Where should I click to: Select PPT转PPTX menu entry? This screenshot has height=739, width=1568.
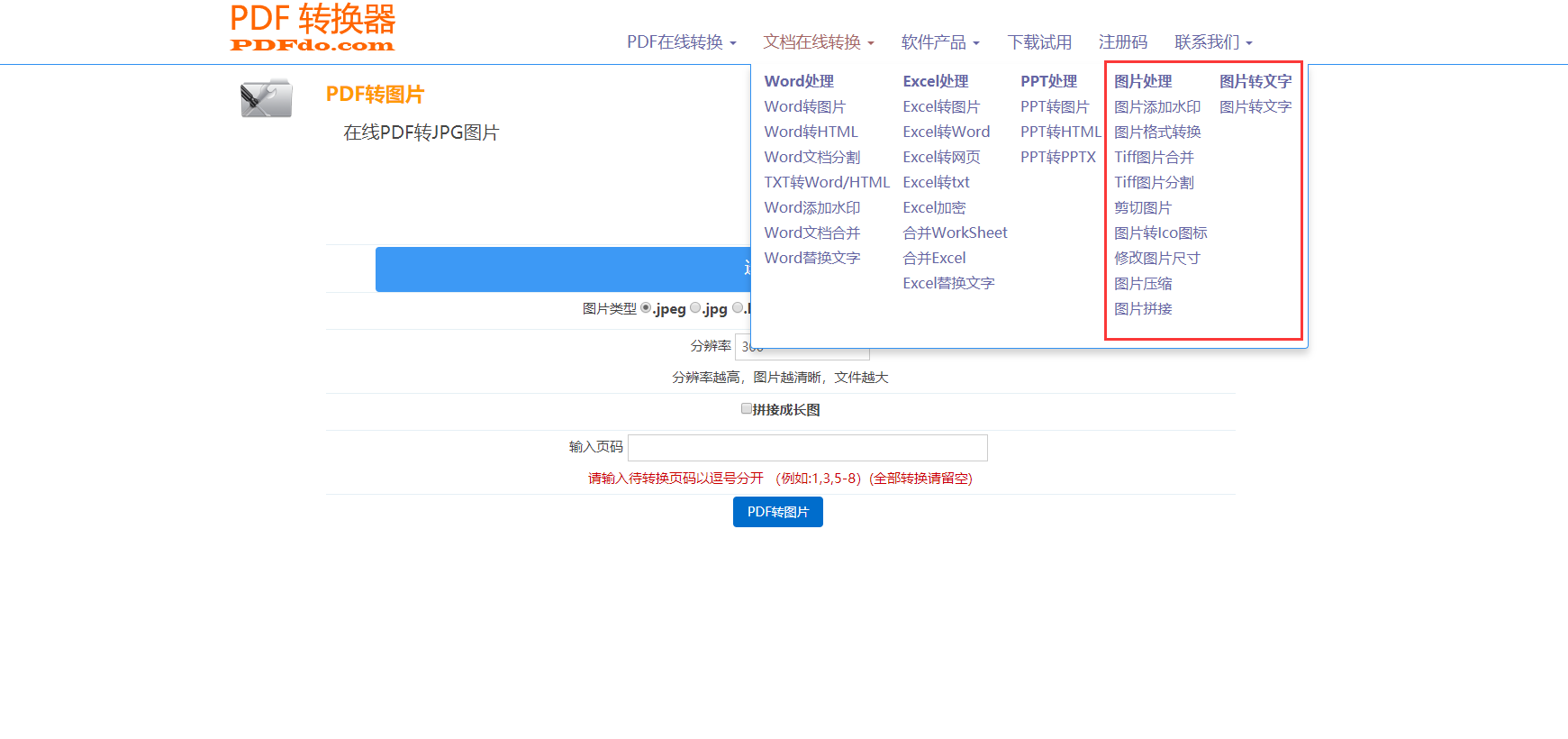(1058, 157)
